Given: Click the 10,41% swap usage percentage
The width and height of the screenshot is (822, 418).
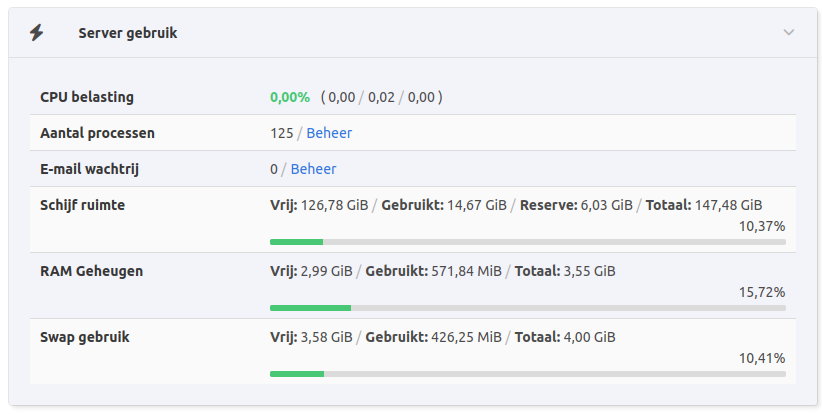Looking at the screenshot, I should point(762,358).
